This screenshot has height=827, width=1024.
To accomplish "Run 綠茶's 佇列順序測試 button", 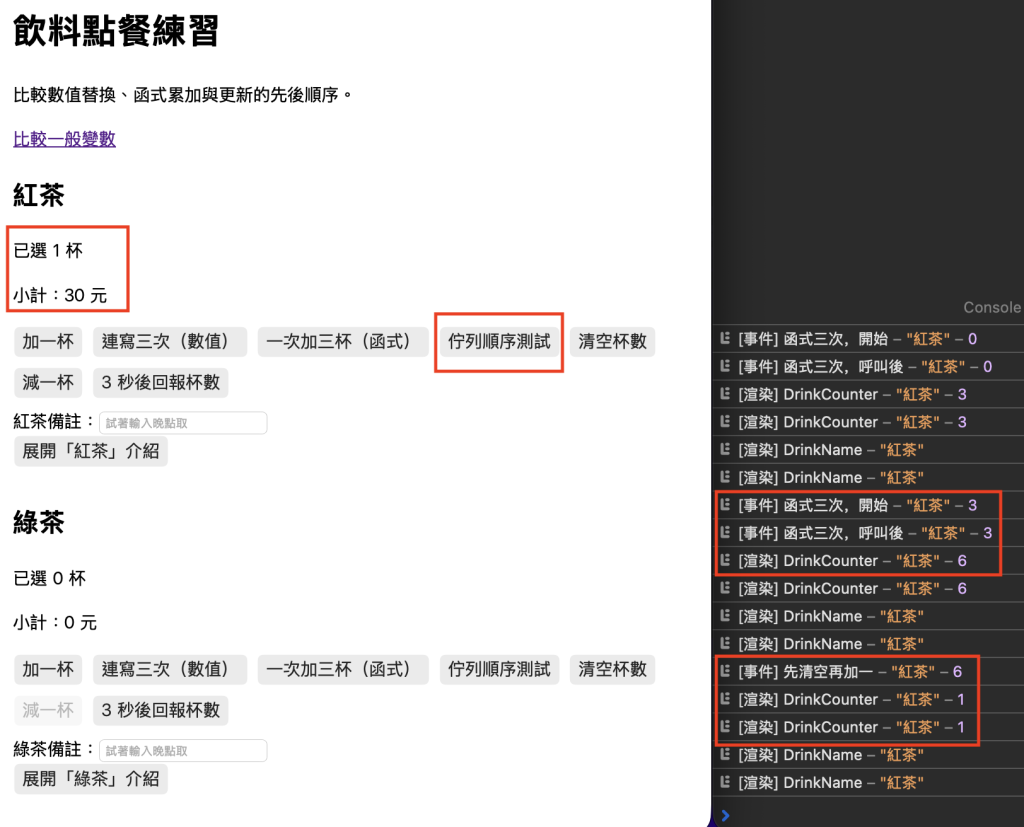I will 499,670.
